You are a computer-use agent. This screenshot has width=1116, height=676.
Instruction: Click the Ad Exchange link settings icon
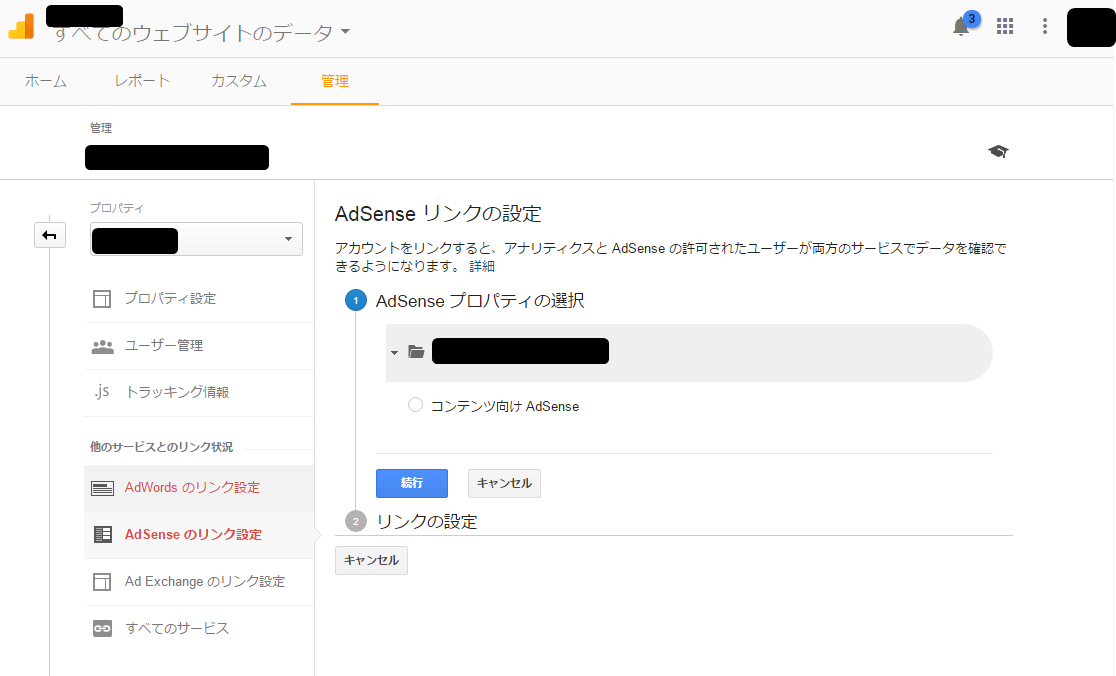pos(102,582)
